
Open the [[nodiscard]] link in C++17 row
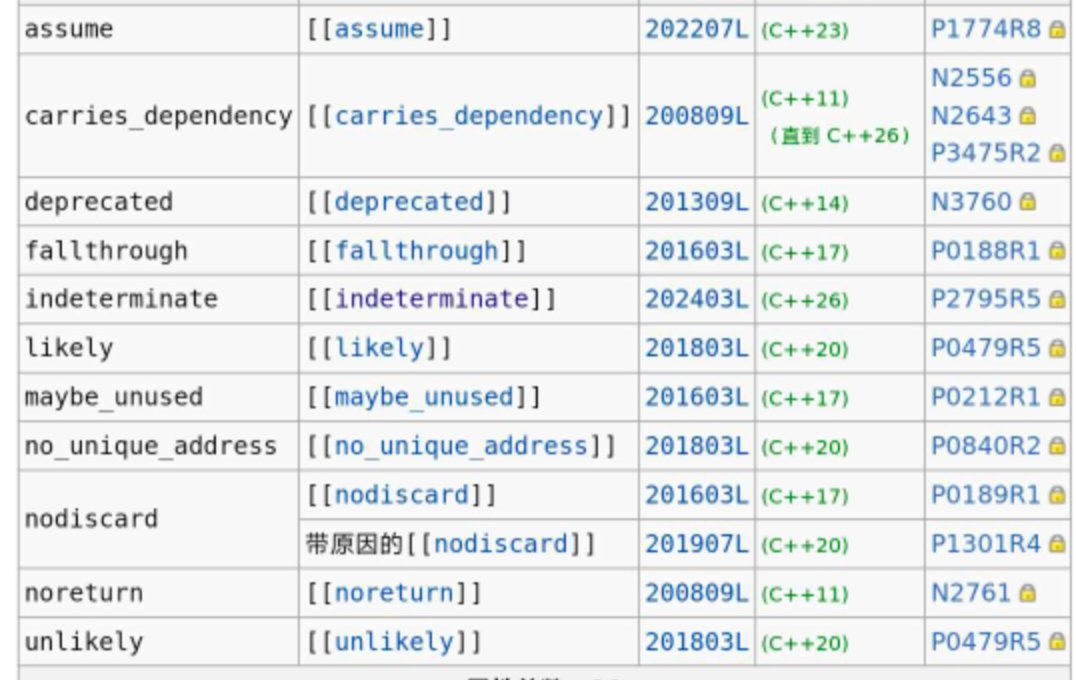coord(401,495)
